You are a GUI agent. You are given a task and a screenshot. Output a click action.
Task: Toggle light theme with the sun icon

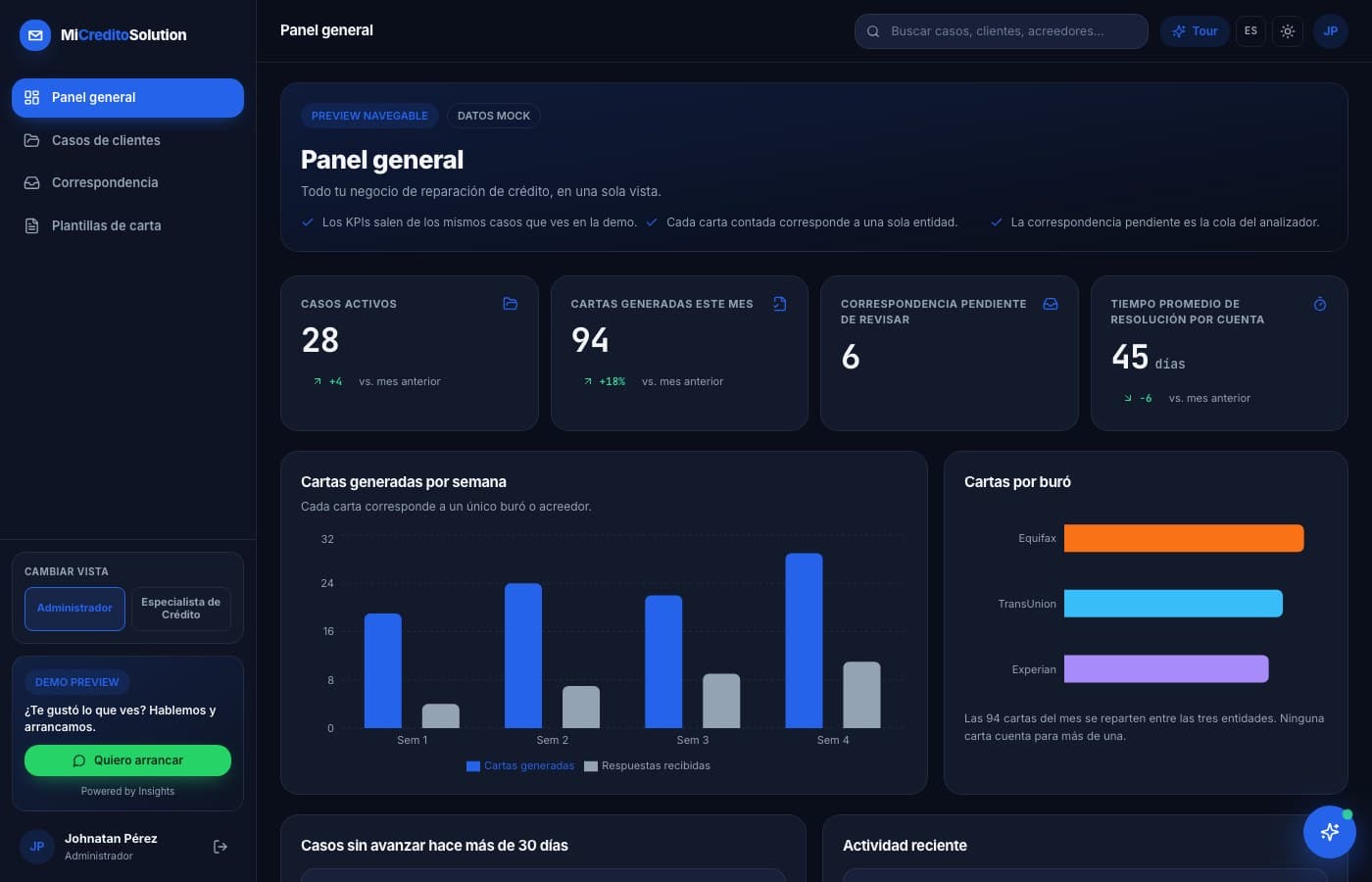pyautogui.click(x=1288, y=31)
